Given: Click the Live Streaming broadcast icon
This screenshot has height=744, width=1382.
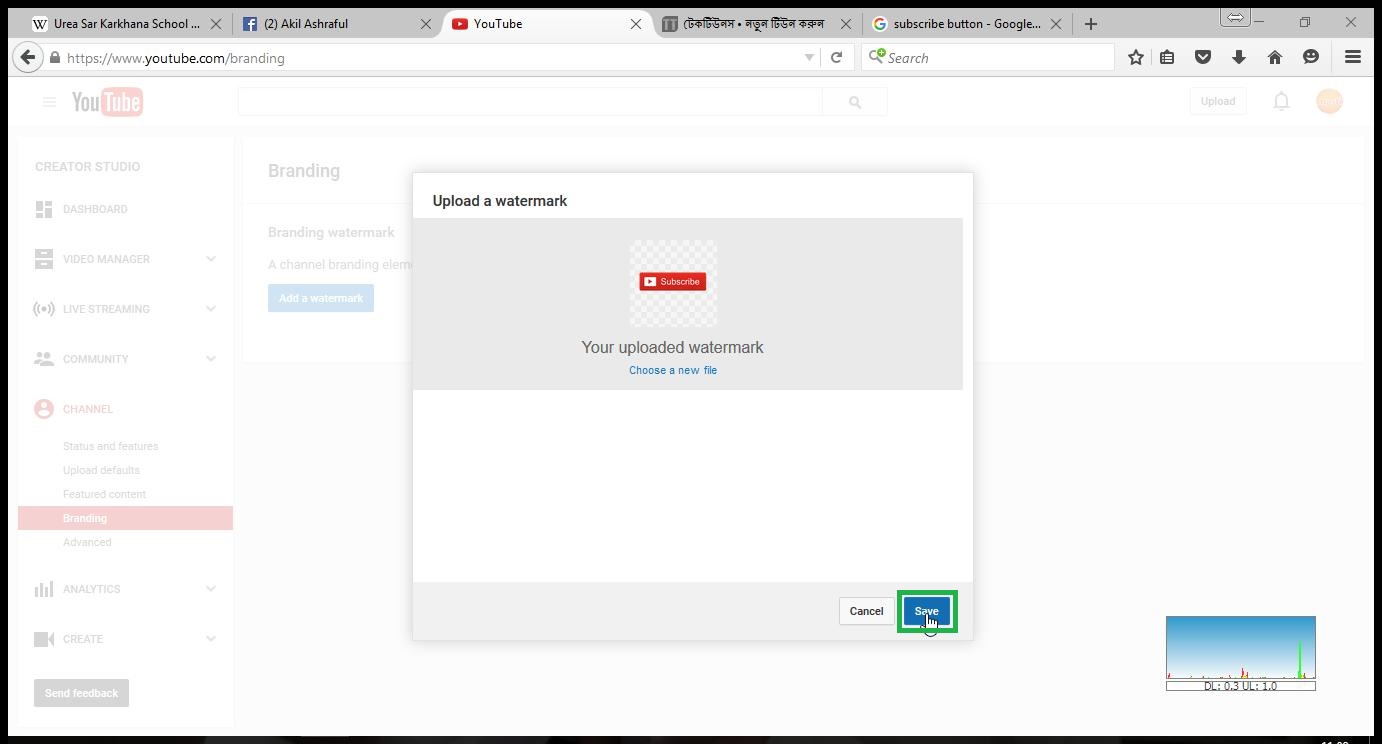Looking at the screenshot, I should click(44, 309).
